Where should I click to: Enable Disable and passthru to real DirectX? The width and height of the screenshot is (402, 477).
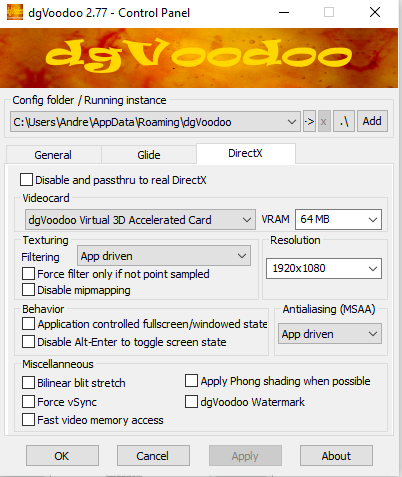[x=26, y=180]
